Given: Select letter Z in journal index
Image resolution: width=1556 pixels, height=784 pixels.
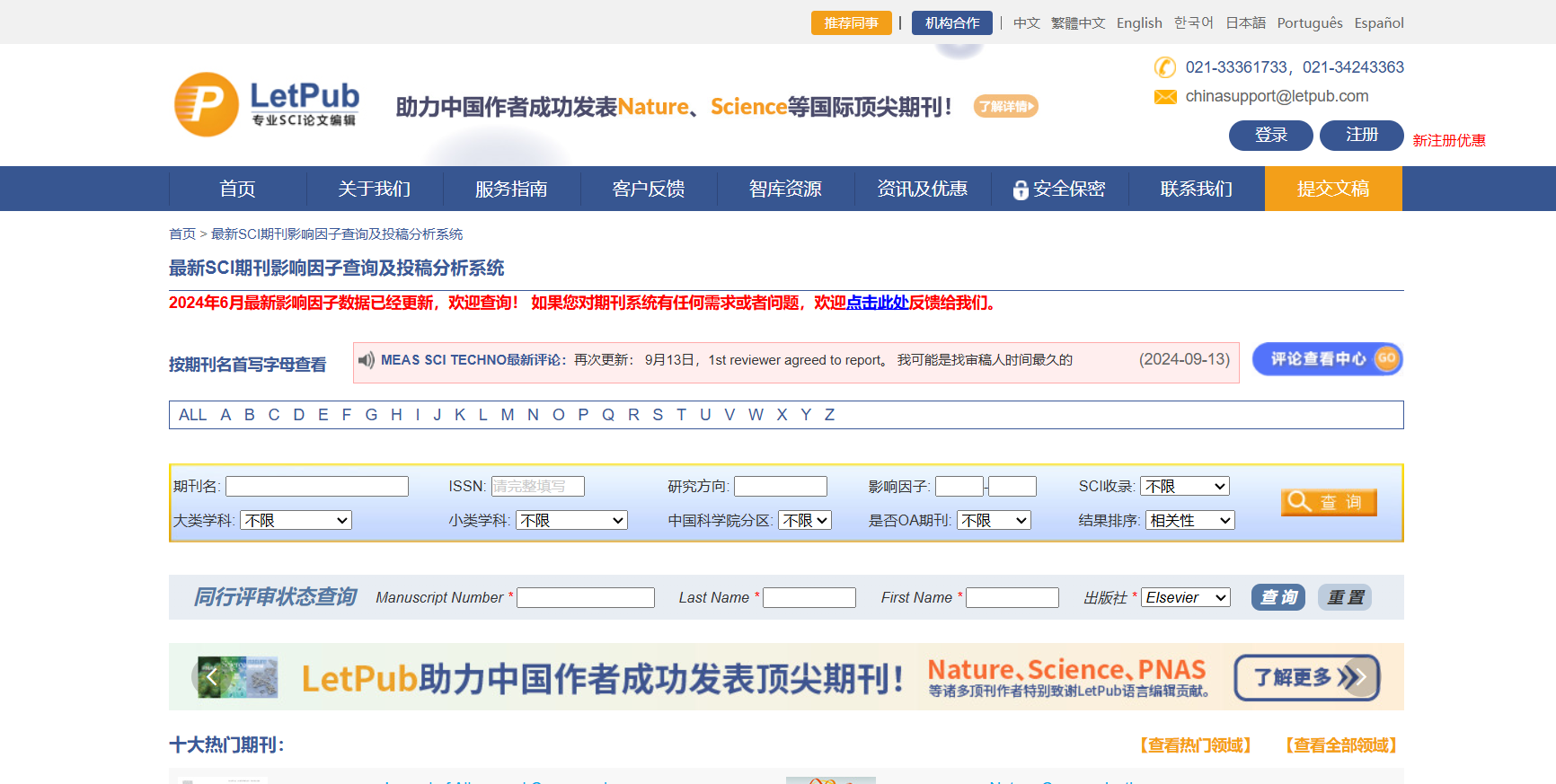Looking at the screenshot, I should [x=829, y=415].
